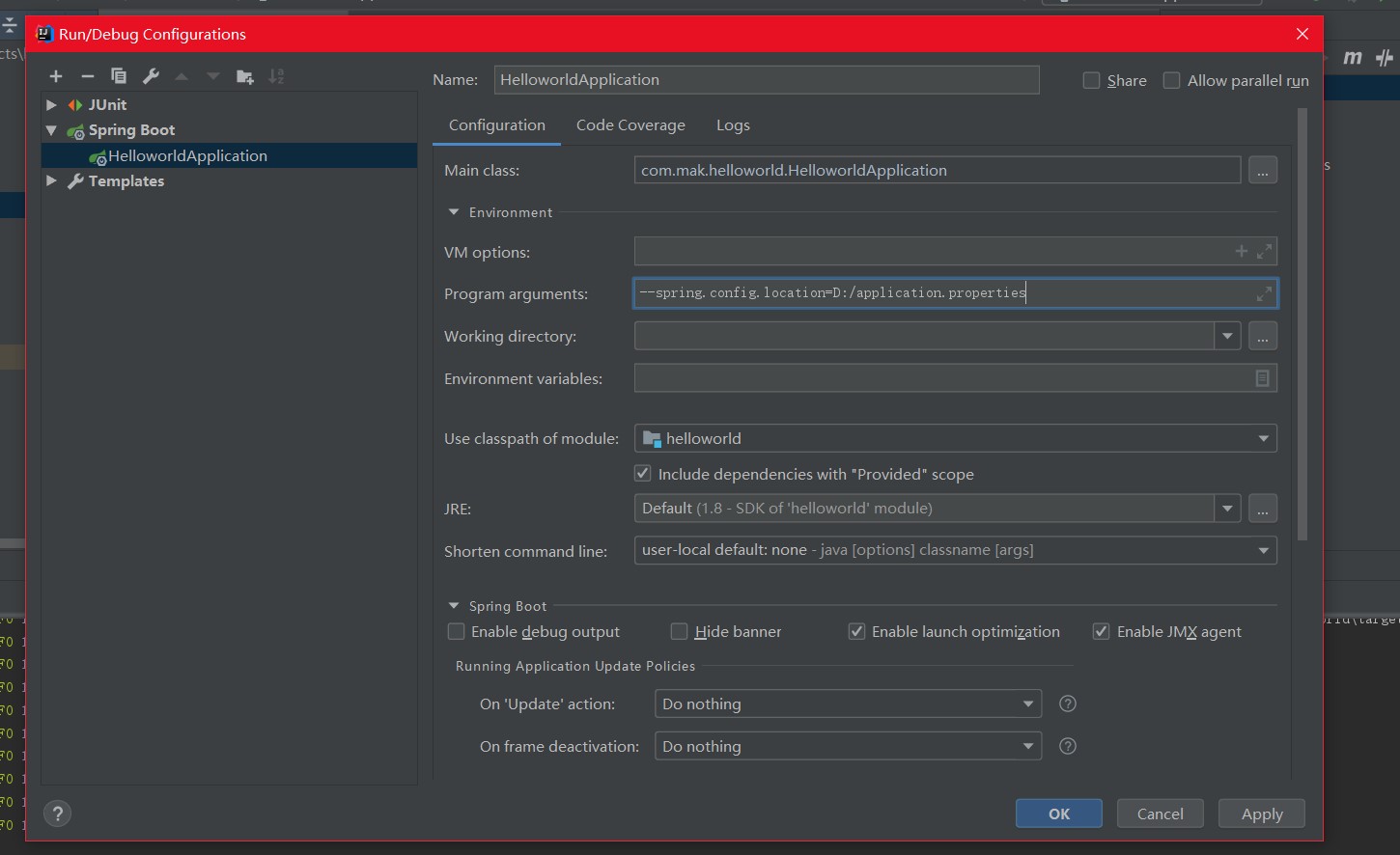
Task: Focus the VM options field
Action: (x=956, y=251)
